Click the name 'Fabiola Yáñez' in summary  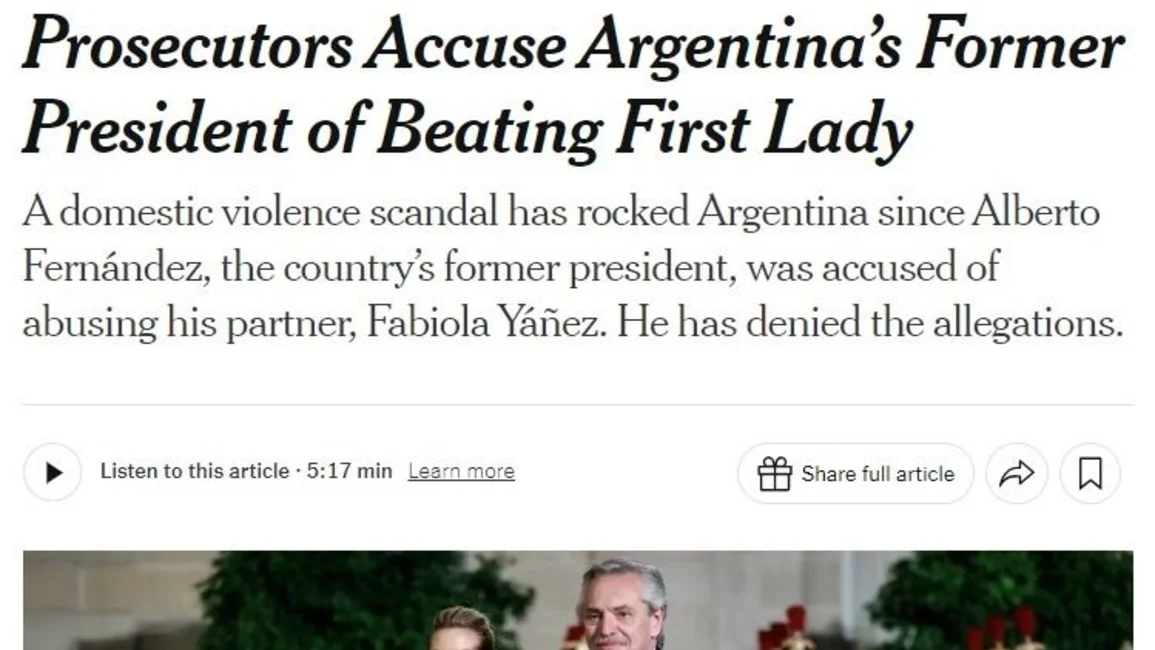point(486,323)
